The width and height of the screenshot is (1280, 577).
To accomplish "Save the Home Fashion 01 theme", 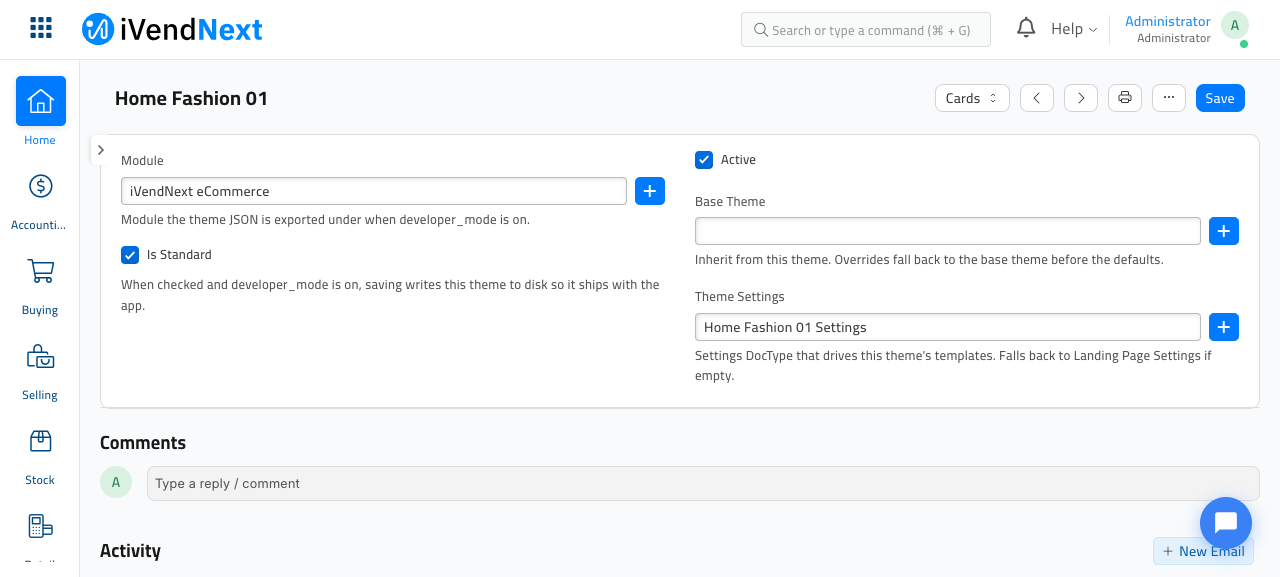I will pos(1220,98).
